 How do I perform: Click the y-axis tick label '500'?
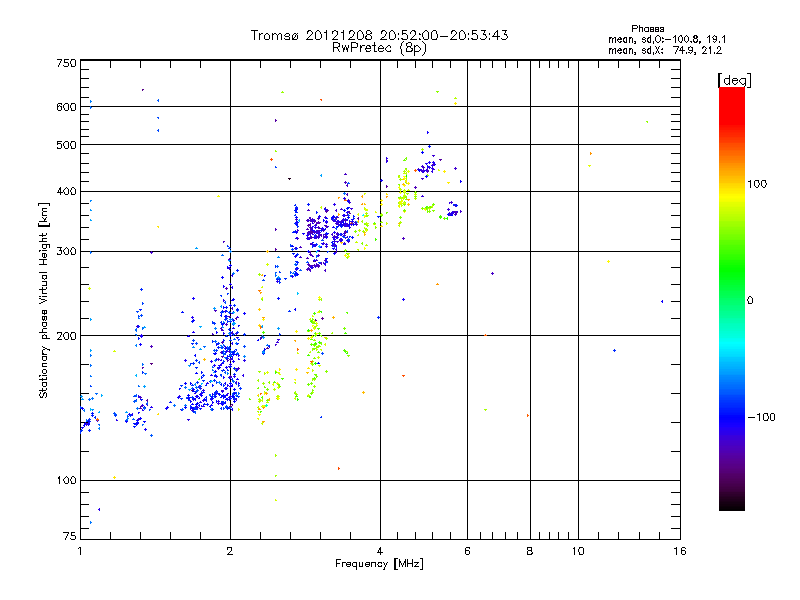67,145
